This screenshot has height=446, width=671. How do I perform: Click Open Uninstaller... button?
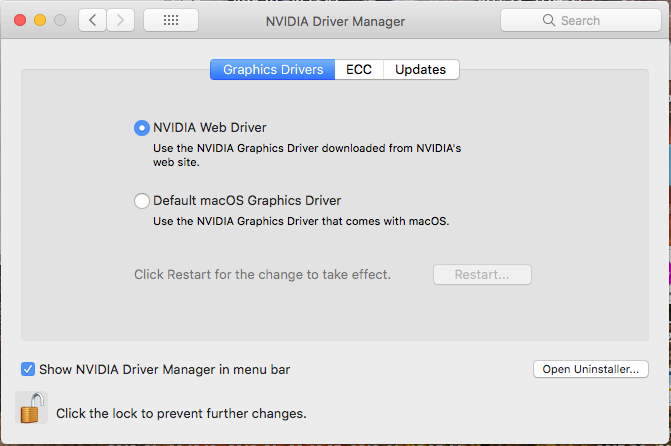(x=591, y=369)
